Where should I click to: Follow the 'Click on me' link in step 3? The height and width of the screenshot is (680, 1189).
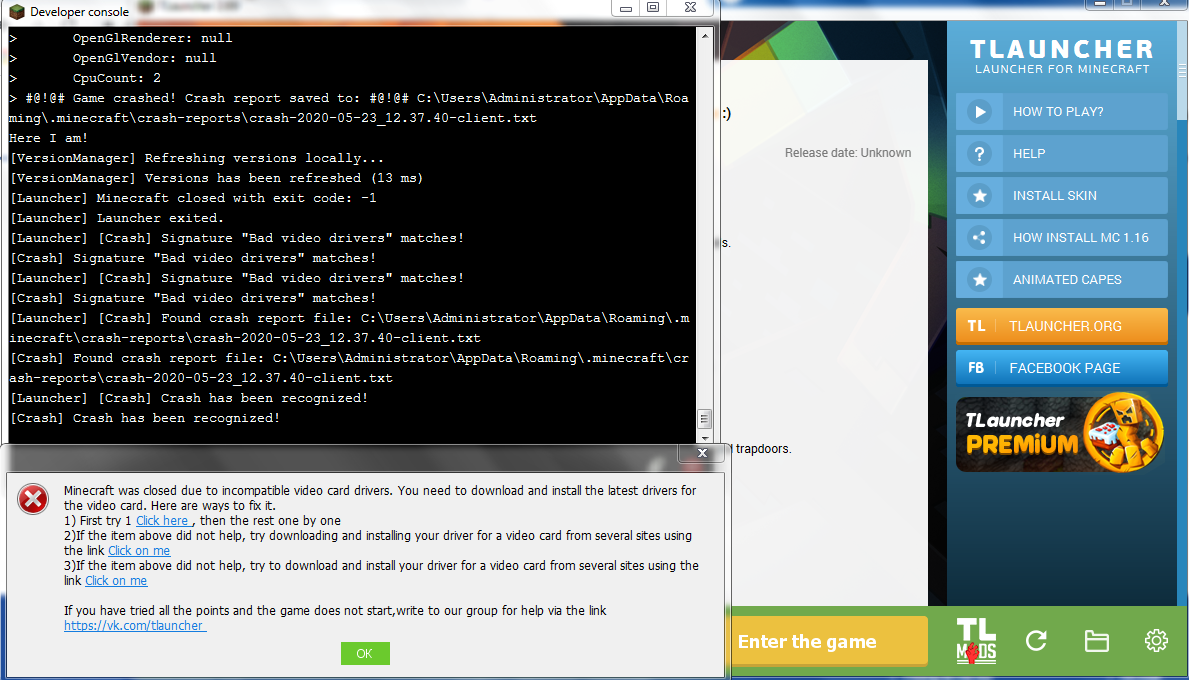(x=116, y=581)
